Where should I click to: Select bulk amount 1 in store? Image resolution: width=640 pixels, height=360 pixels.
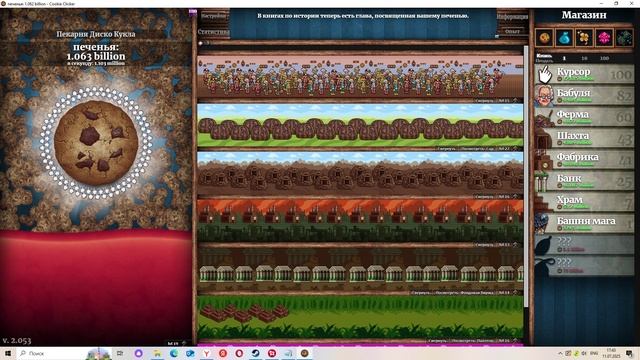564,58
